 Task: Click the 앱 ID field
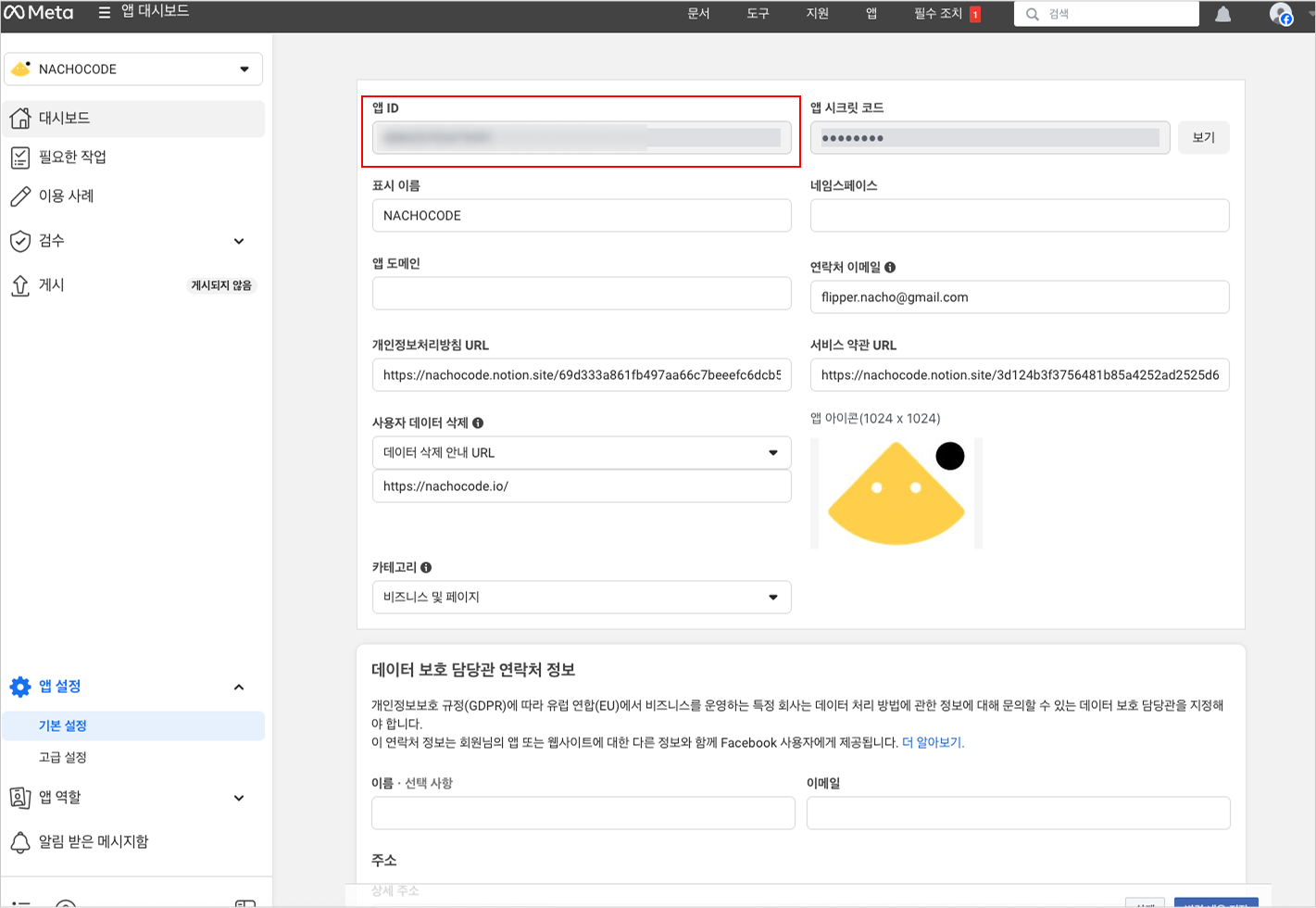tap(582, 137)
